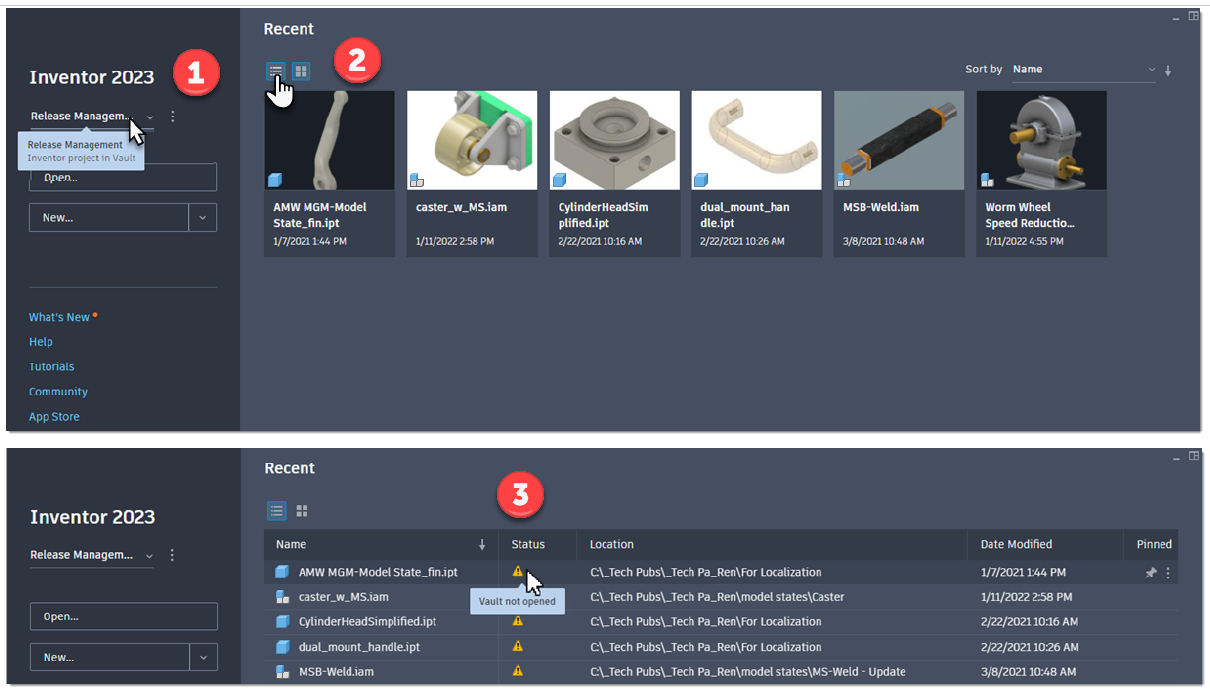Expand Release Management project dropdown in thumbnail panel
Viewport: 1210px width, 697px height.
pos(150,117)
